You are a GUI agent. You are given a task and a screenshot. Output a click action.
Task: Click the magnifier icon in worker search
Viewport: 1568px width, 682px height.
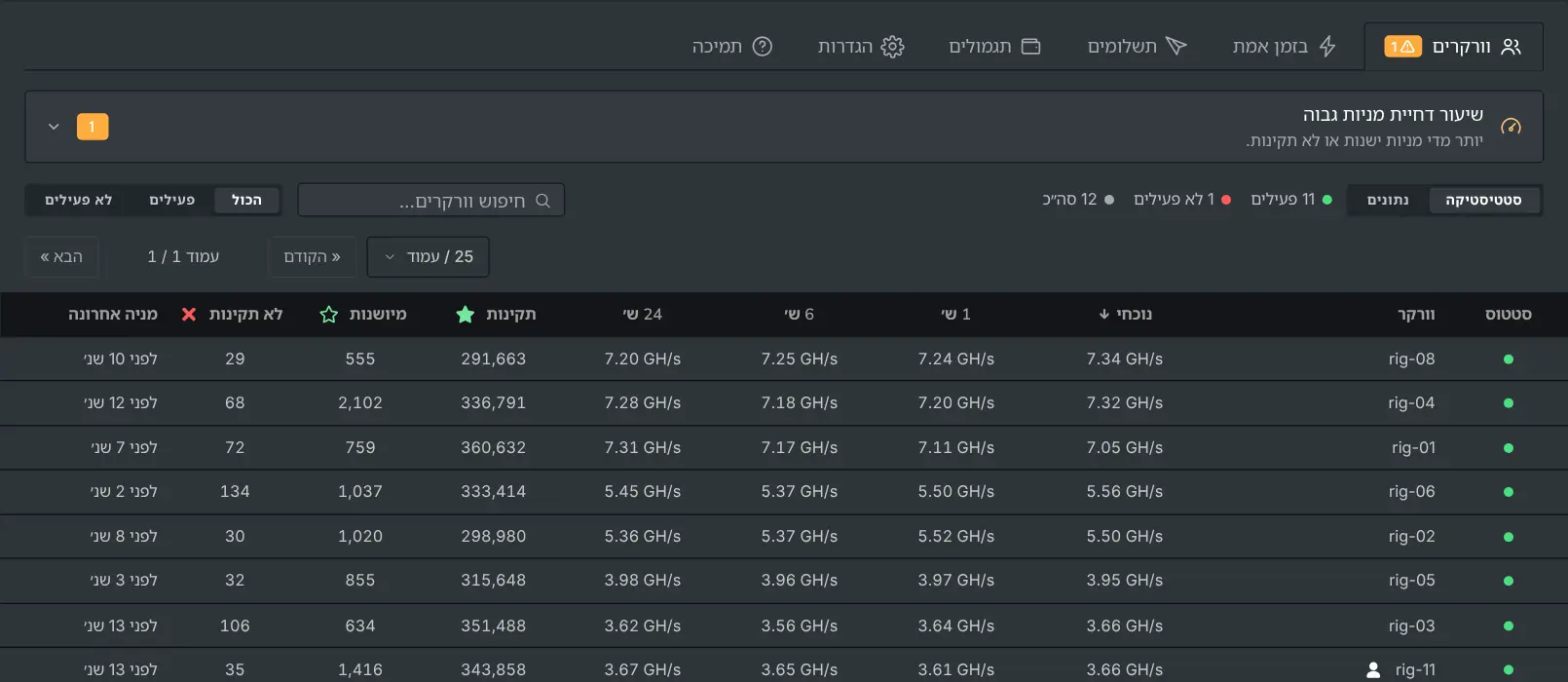point(543,201)
